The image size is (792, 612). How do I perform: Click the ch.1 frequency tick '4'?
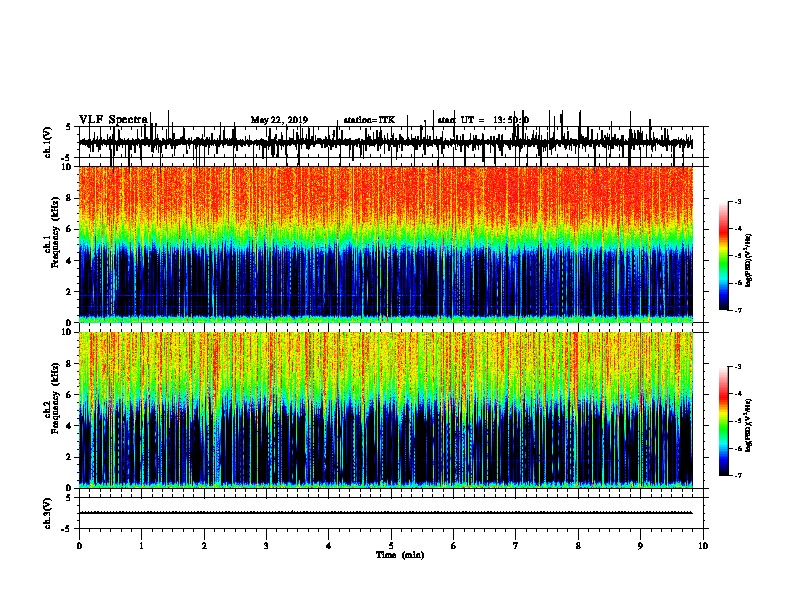click(x=69, y=261)
